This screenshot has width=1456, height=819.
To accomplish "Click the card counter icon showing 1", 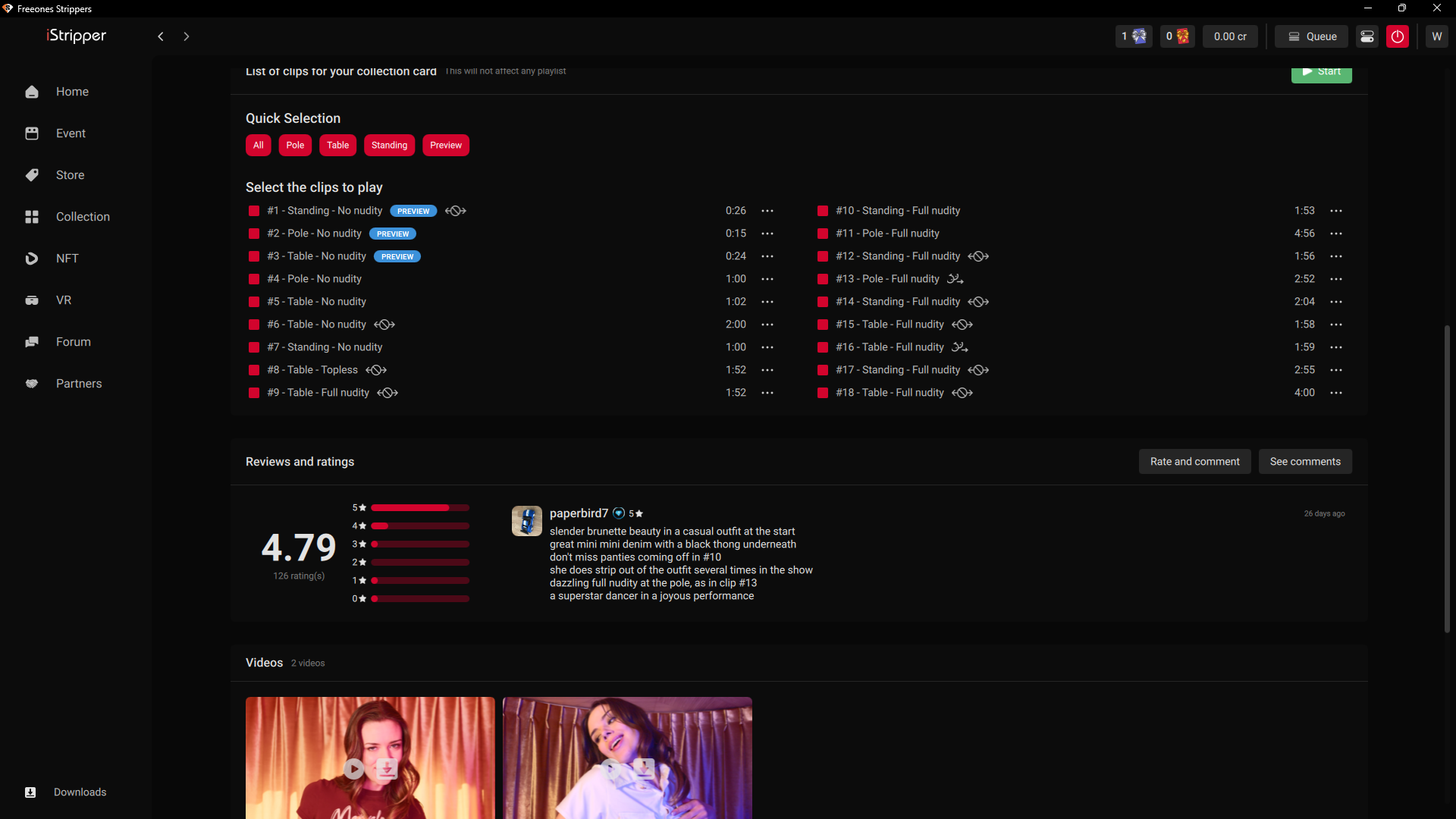I will [x=1134, y=36].
